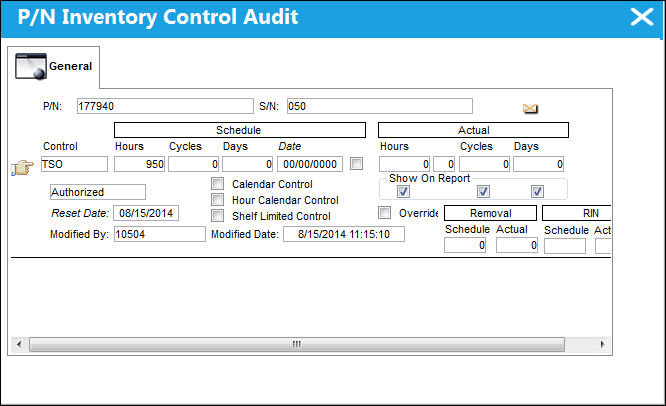Image resolution: width=666 pixels, height=406 pixels.
Task: Click the pointing hand row icon
Action: [22, 167]
